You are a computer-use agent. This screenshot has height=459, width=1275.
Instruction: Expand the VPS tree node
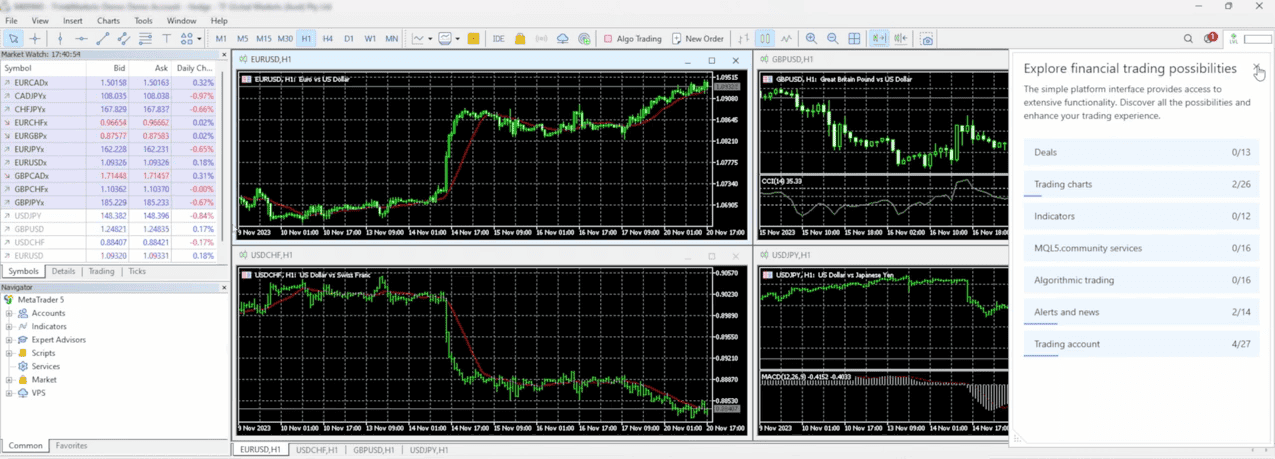[x=9, y=393]
